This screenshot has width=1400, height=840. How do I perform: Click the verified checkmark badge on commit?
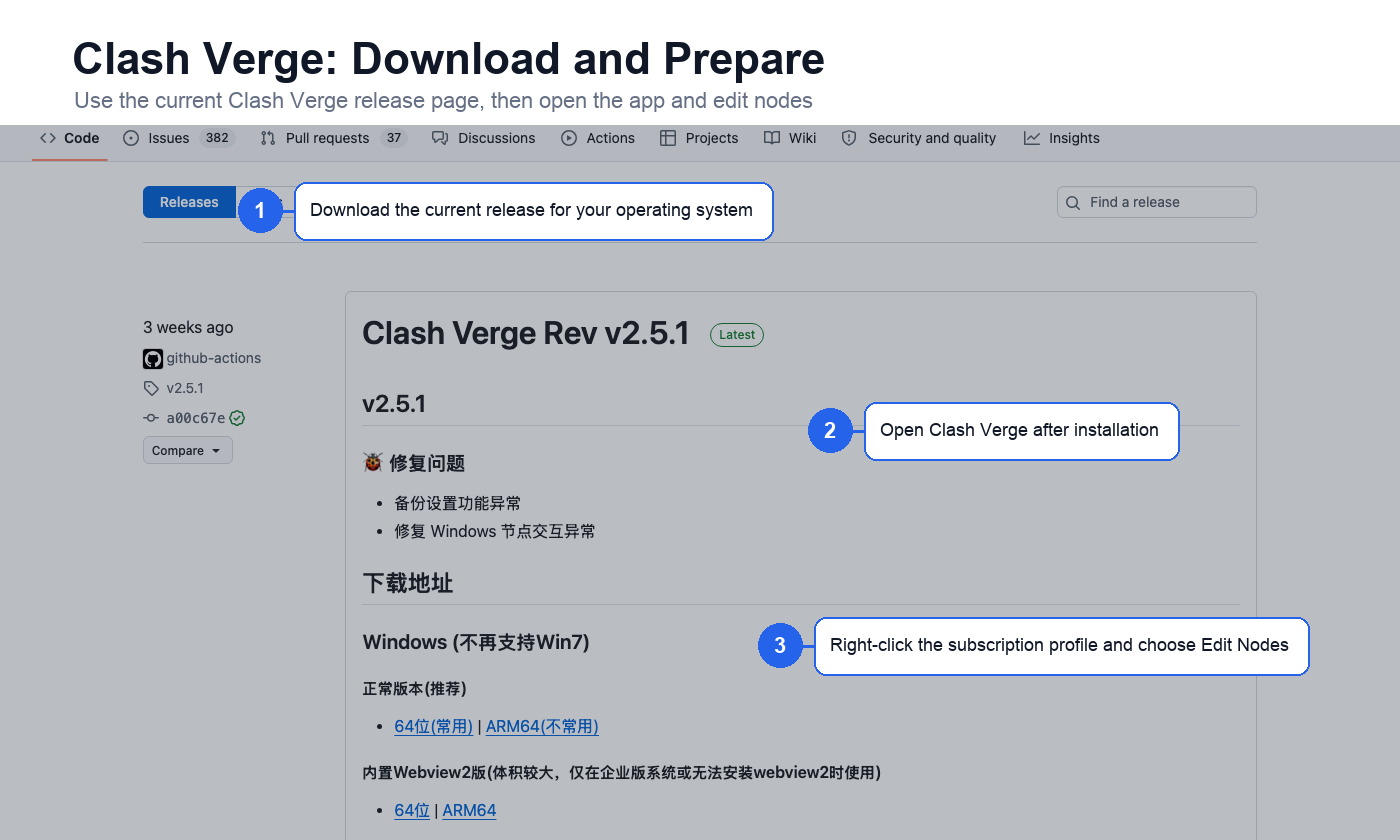click(x=237, y=418)
